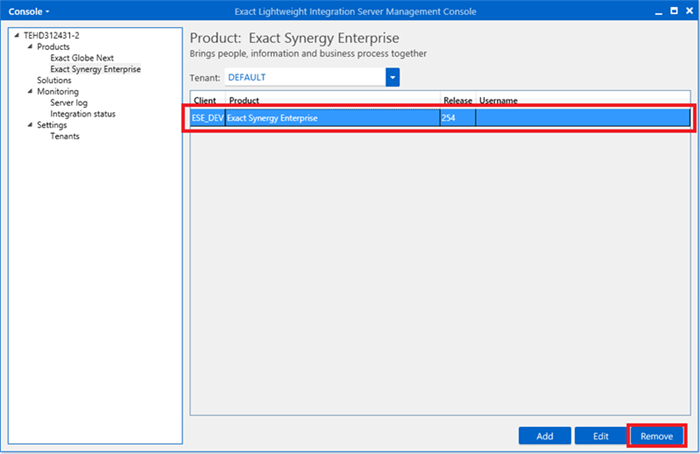Collapse the Settings tree node
700x454 pixels.
click(x=30, y=125)
